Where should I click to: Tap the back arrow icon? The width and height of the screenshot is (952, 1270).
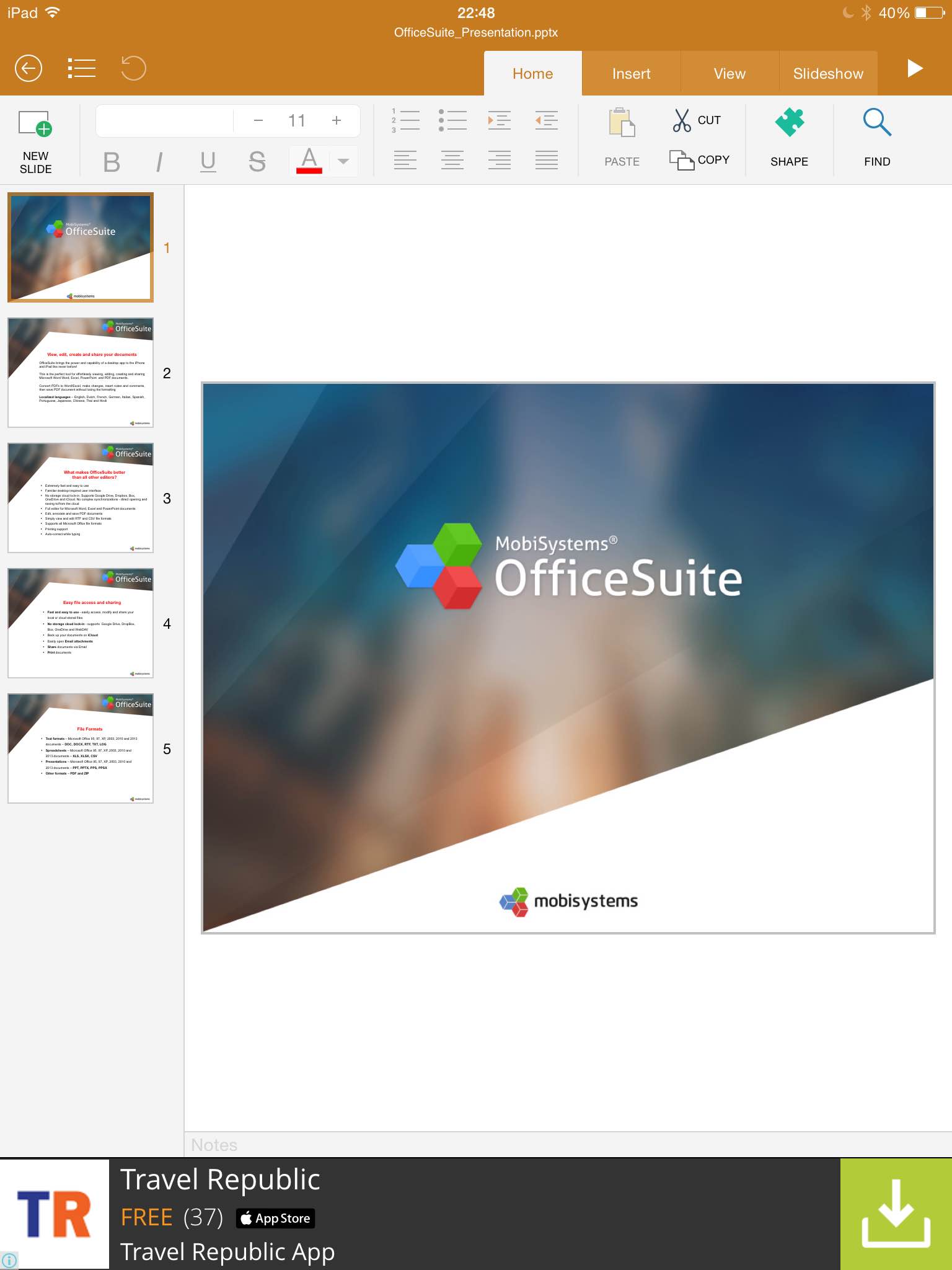(x=29, y=68)
